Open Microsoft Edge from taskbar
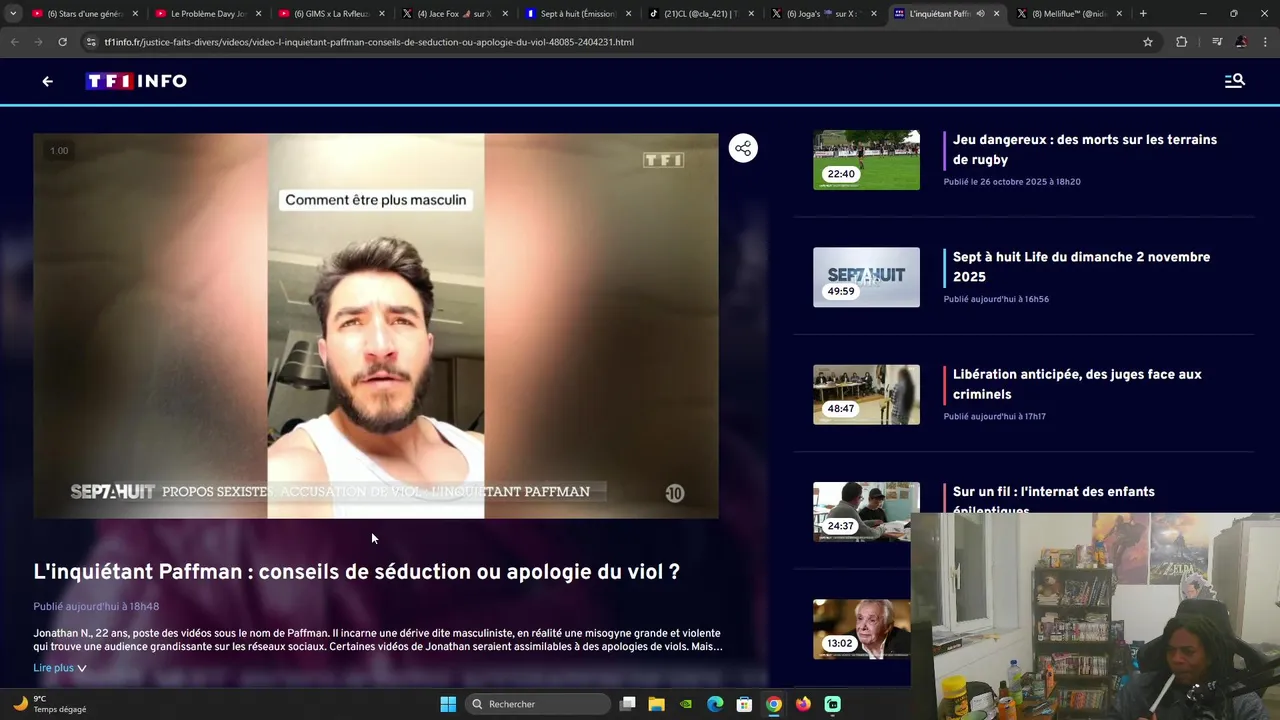This screenshot has height=720, width=1280. click(715, 704)
